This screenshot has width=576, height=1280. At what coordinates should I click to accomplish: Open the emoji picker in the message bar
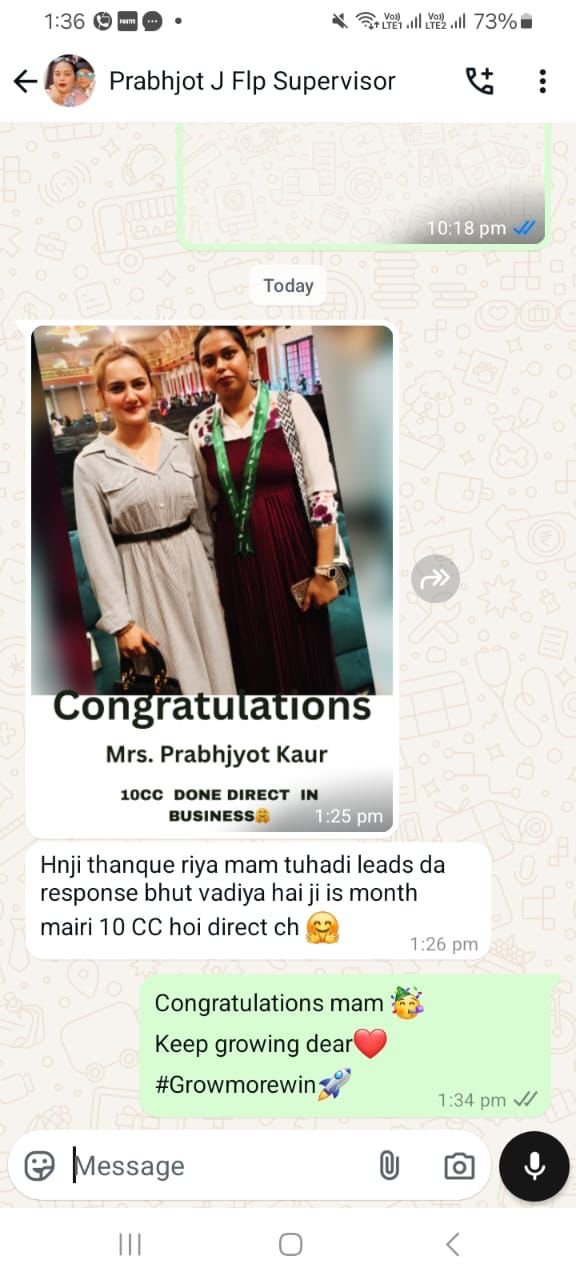pos(39,1165)
